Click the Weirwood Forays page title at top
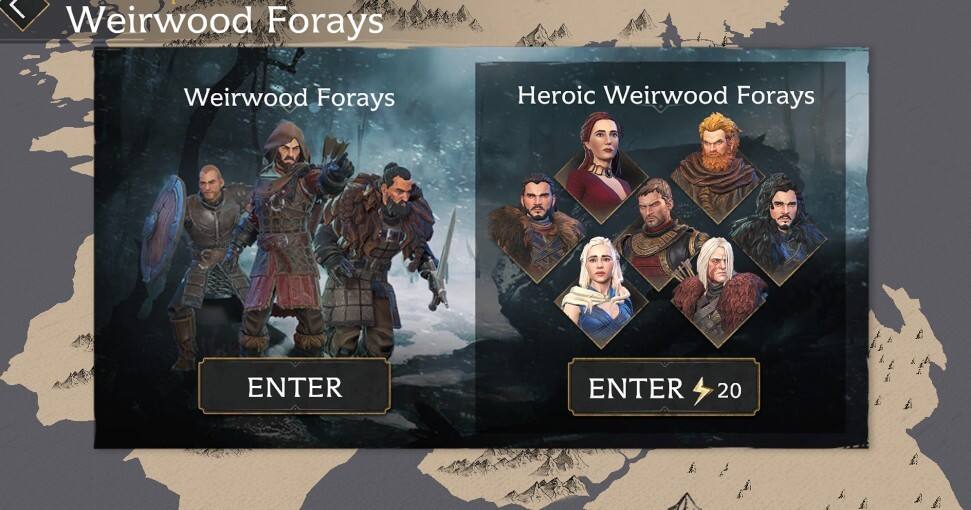 pyautogui.click(x=224, y=20)
